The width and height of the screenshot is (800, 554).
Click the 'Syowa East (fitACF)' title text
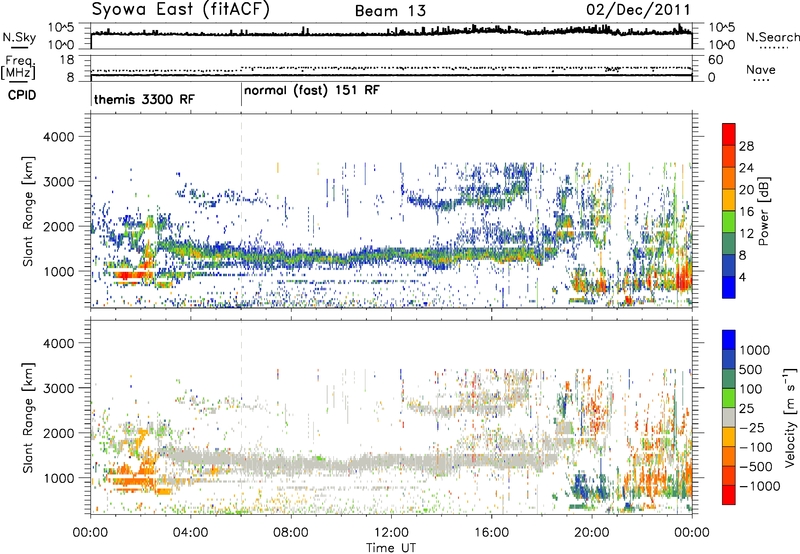click(181, 9)
